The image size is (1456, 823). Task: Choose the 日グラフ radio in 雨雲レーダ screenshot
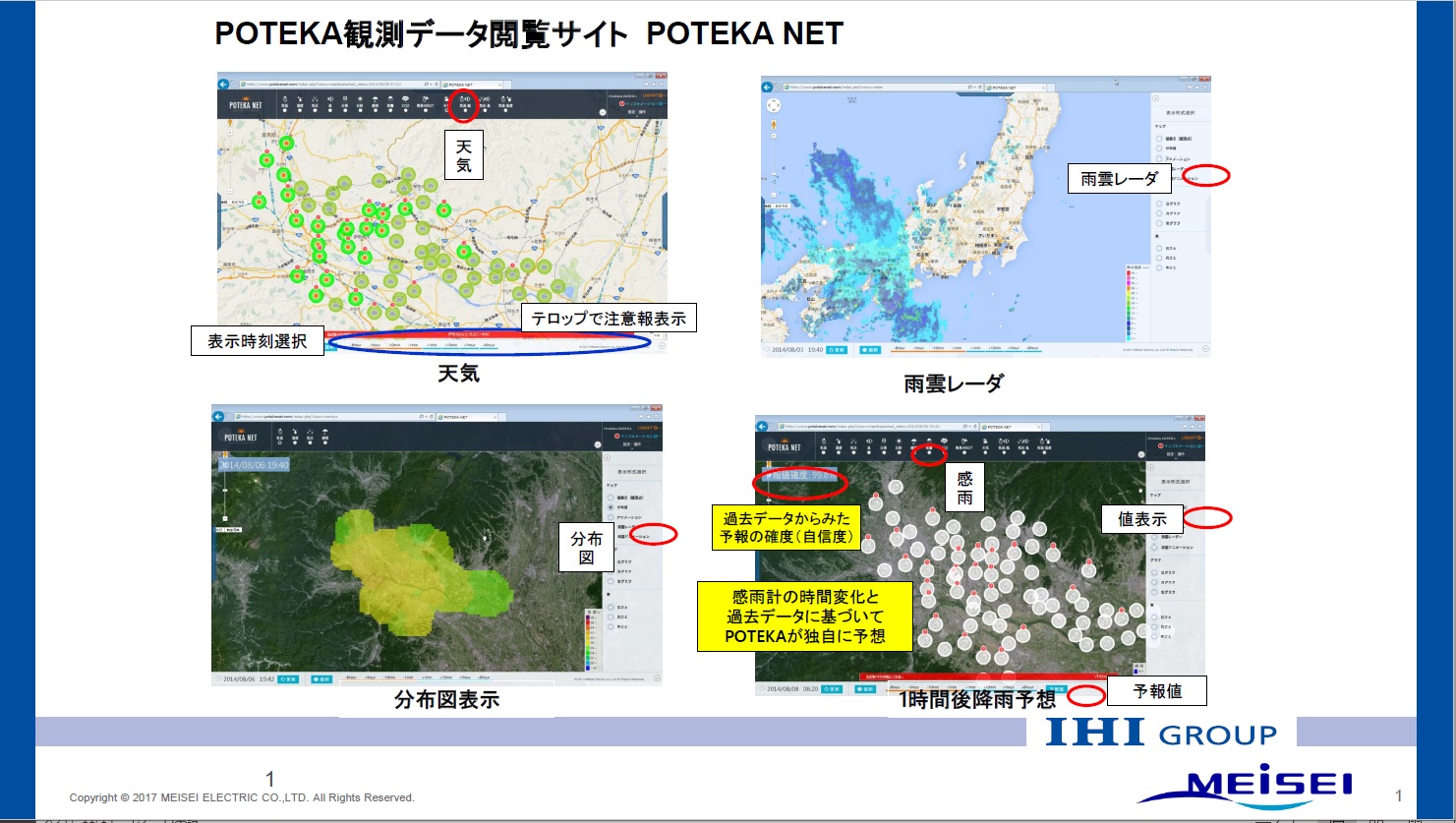pyautogui.click(x=1159, y=204)
